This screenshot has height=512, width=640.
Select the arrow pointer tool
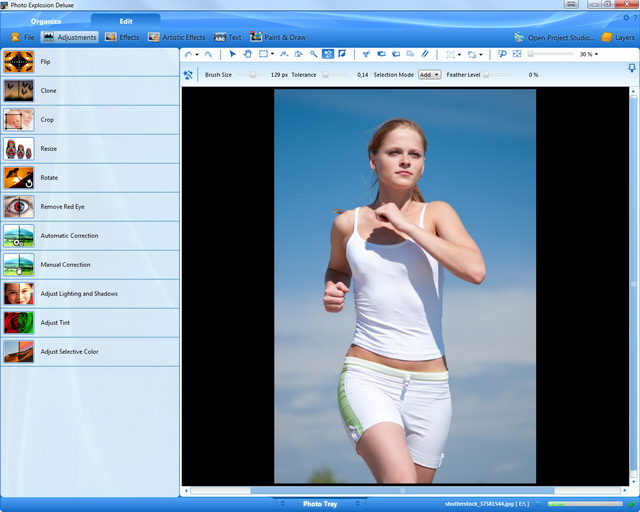(233, 54)
